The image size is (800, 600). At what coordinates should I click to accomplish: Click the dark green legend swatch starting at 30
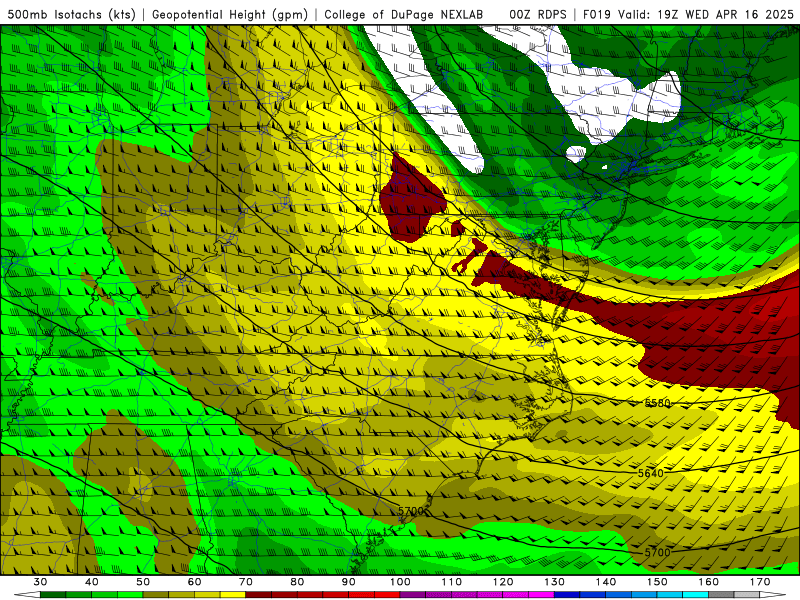point(53,595)
